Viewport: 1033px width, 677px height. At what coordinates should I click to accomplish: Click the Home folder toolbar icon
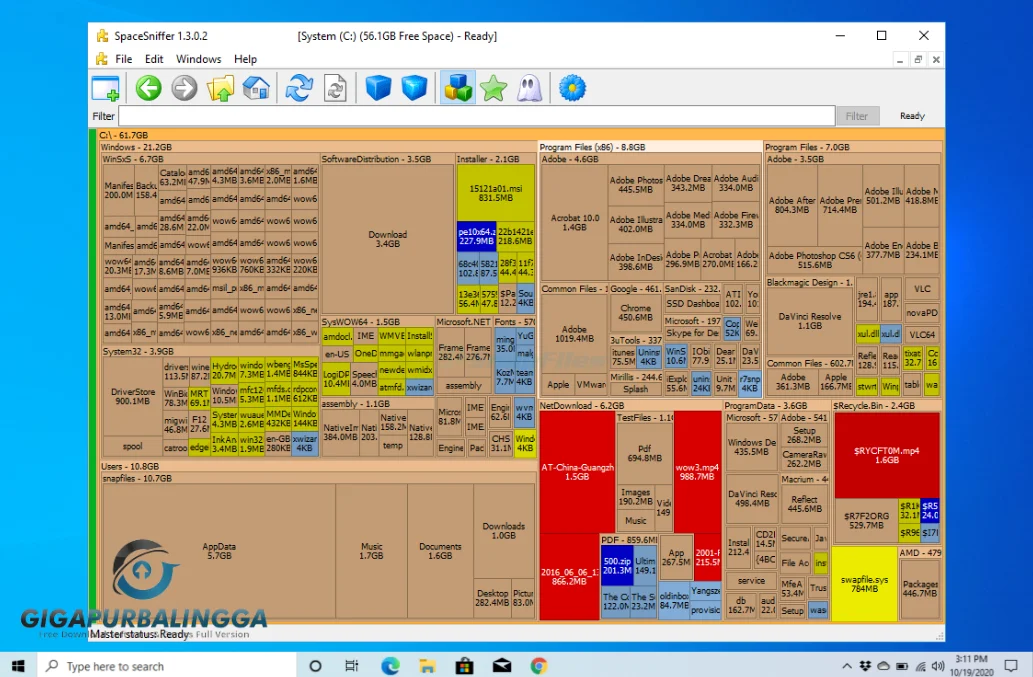point(256,88)
